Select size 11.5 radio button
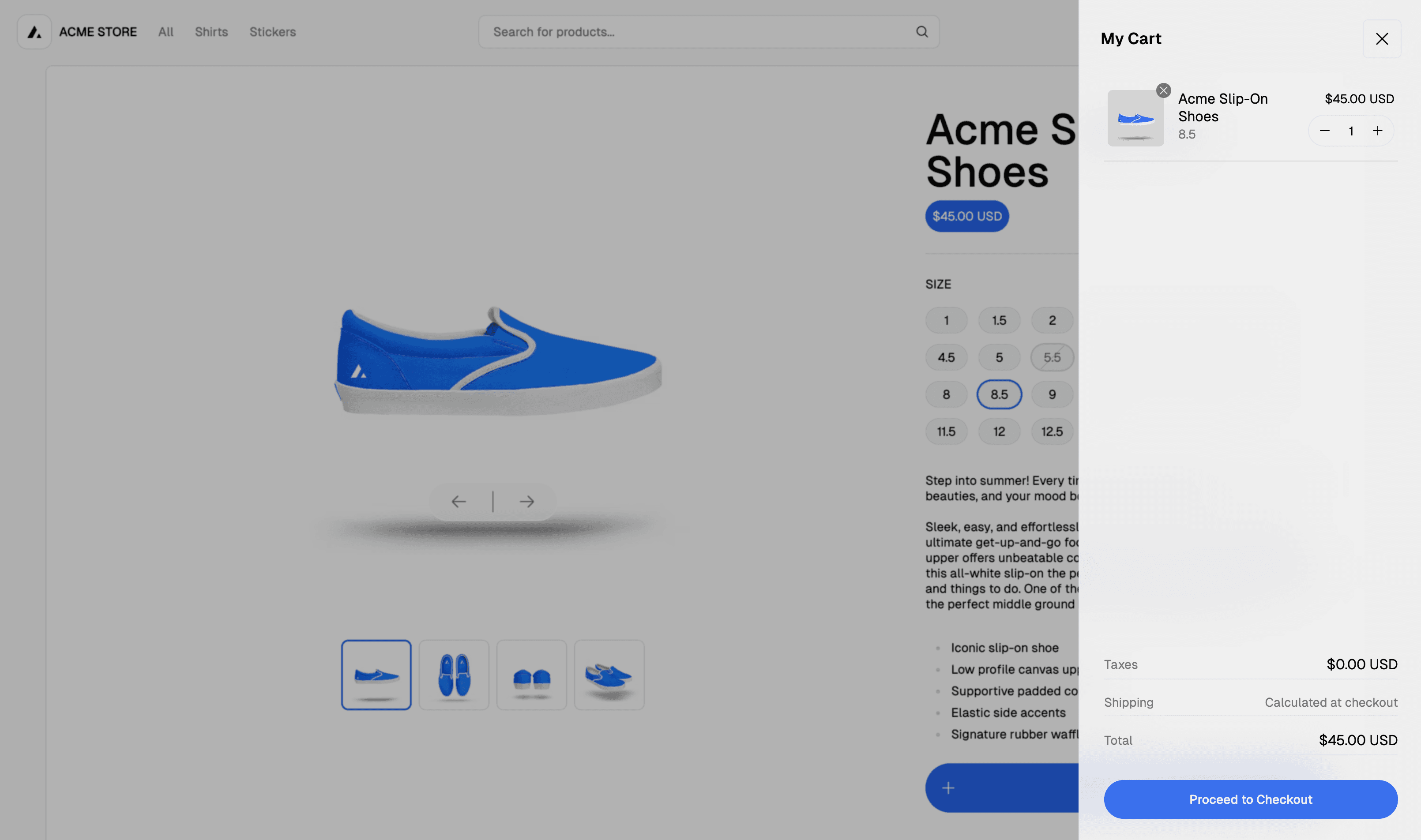The image size is (1421, 840). point(946,431)
